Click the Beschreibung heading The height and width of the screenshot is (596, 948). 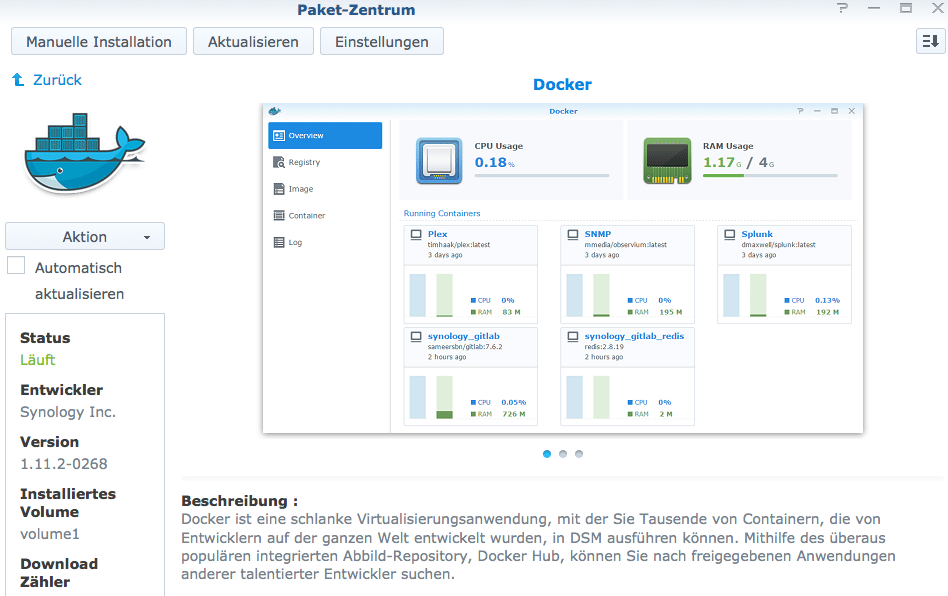coord(239,500)
